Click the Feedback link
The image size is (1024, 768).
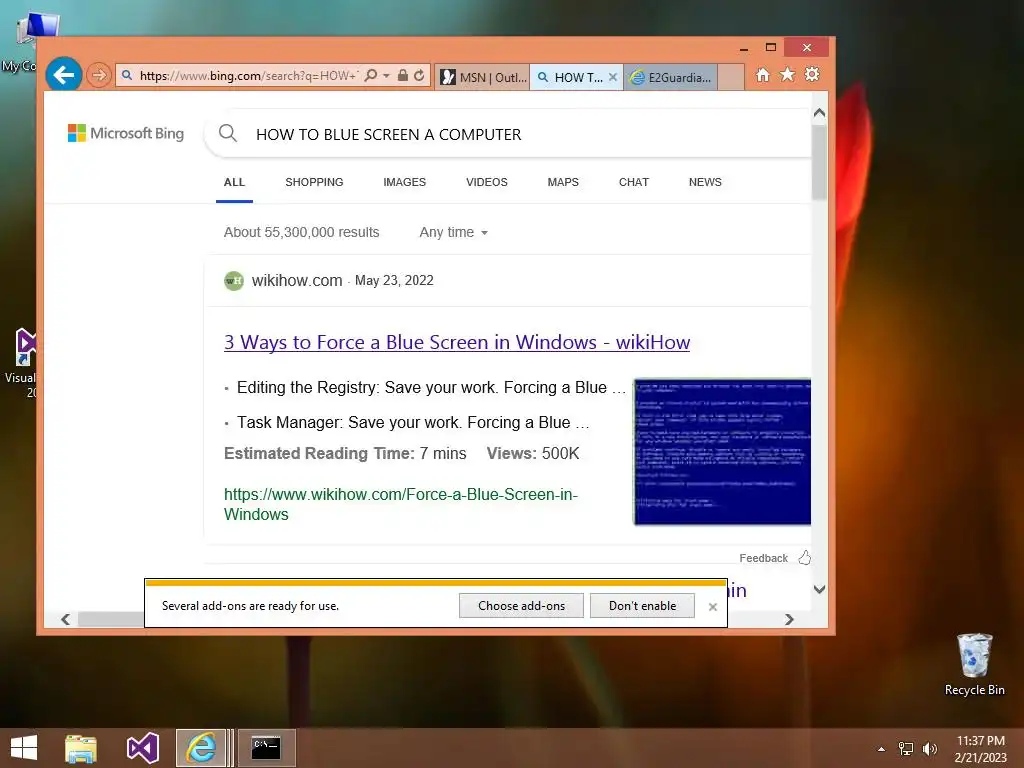click(763, 558)
